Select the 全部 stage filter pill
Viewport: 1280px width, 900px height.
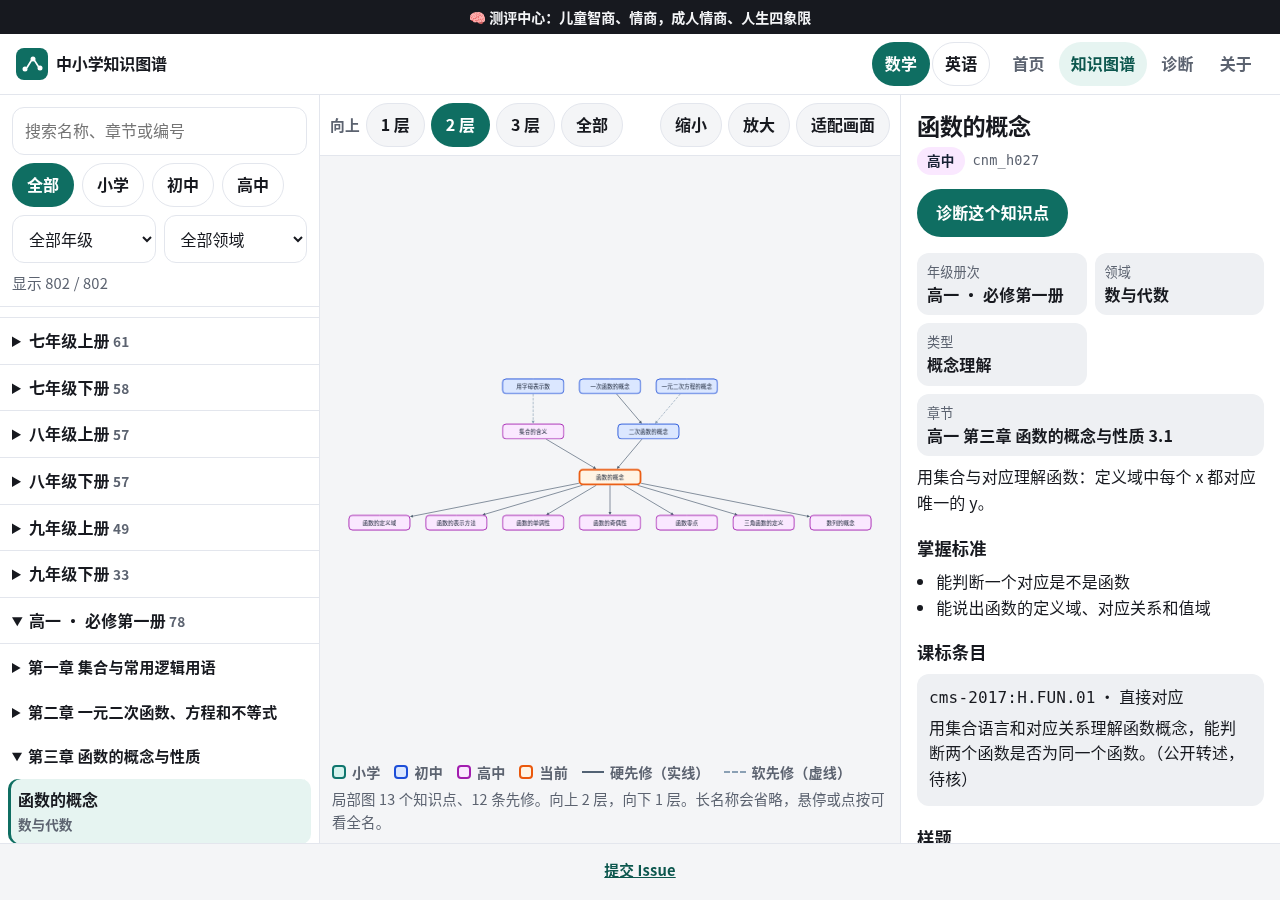point(43,185)
